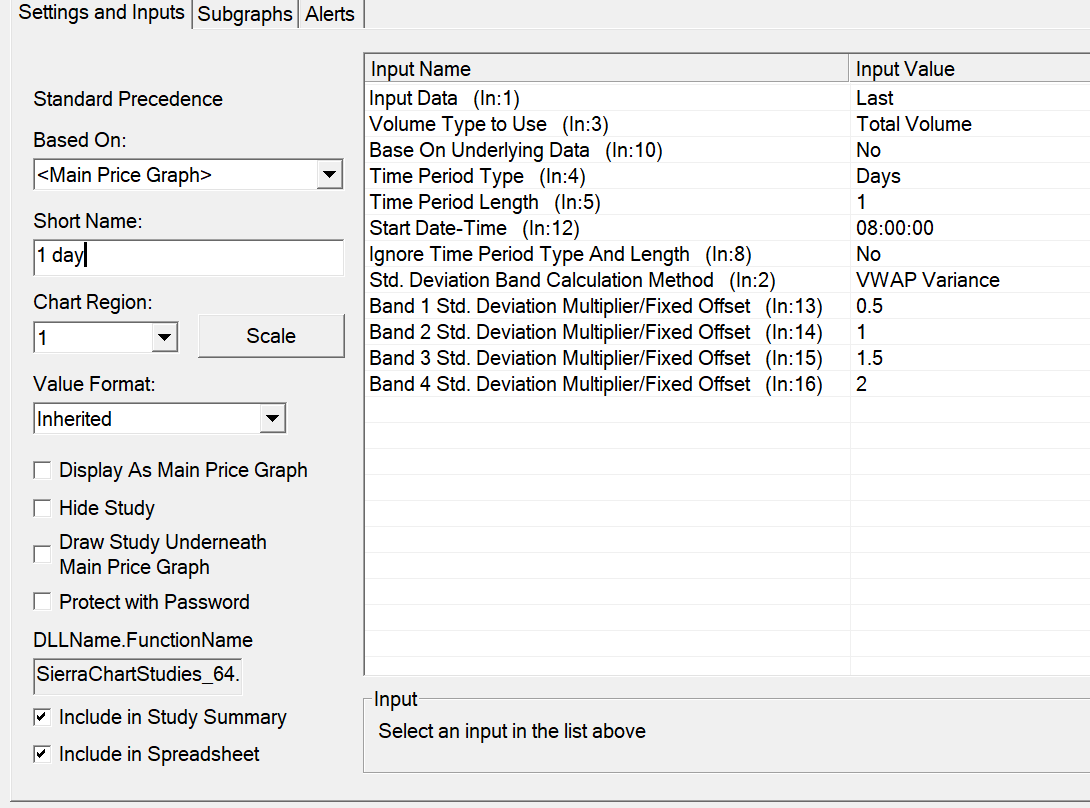This screenshot has height=808, width=1090.
Task: Select the Volume Type to Use row
Action: 488,124
